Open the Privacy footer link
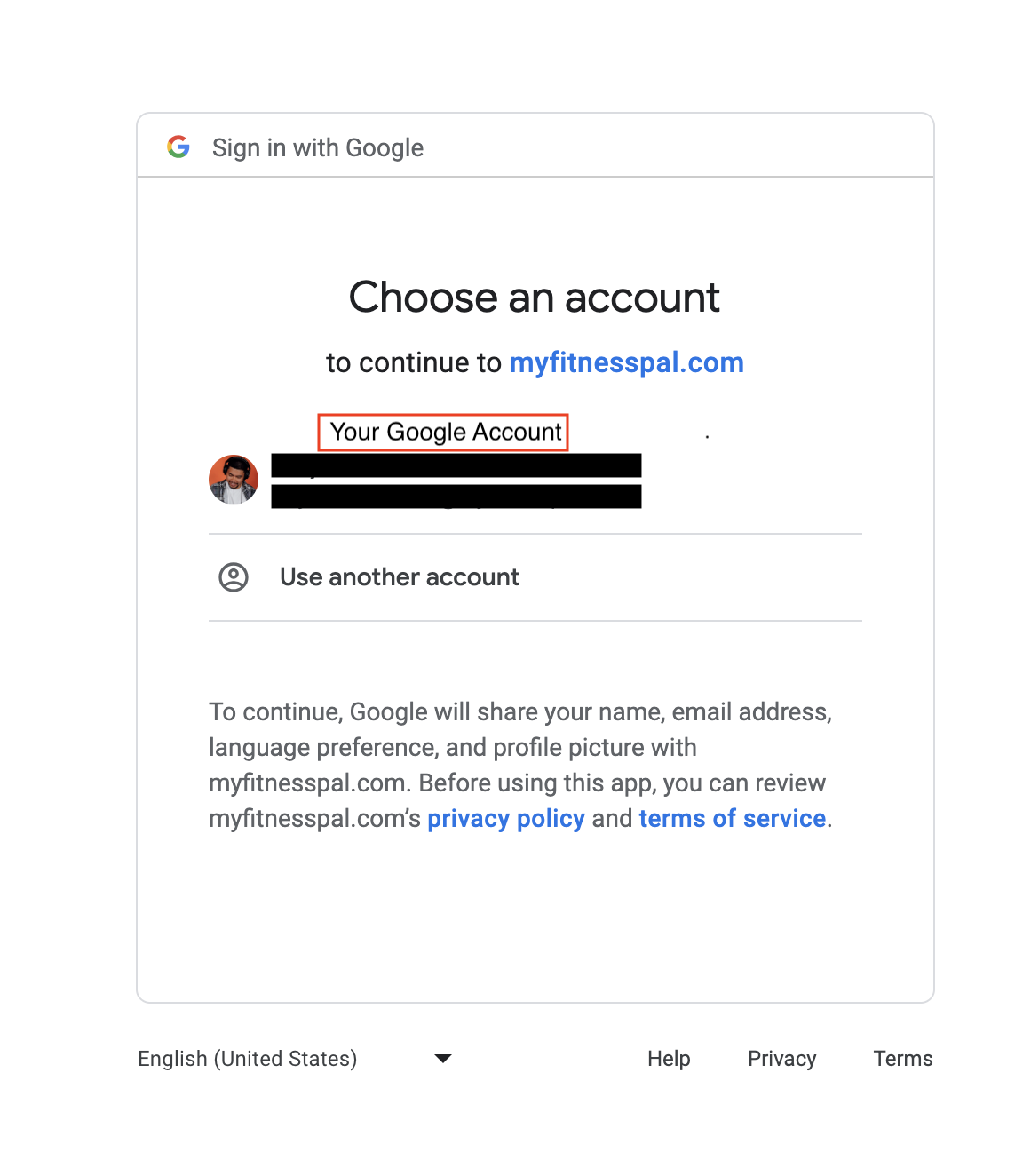The image size is (1023, 1176). [x=781, y=1058]
